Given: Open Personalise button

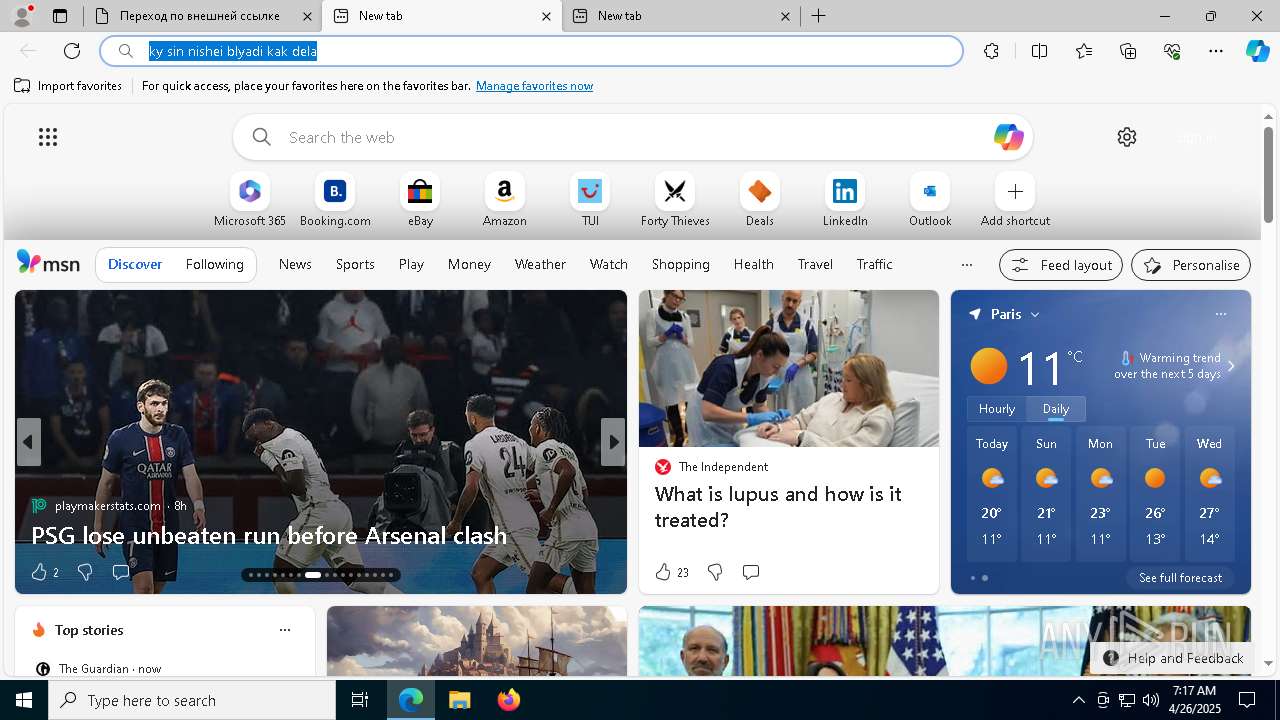Looking at the screenshot, I should 1191,265.
